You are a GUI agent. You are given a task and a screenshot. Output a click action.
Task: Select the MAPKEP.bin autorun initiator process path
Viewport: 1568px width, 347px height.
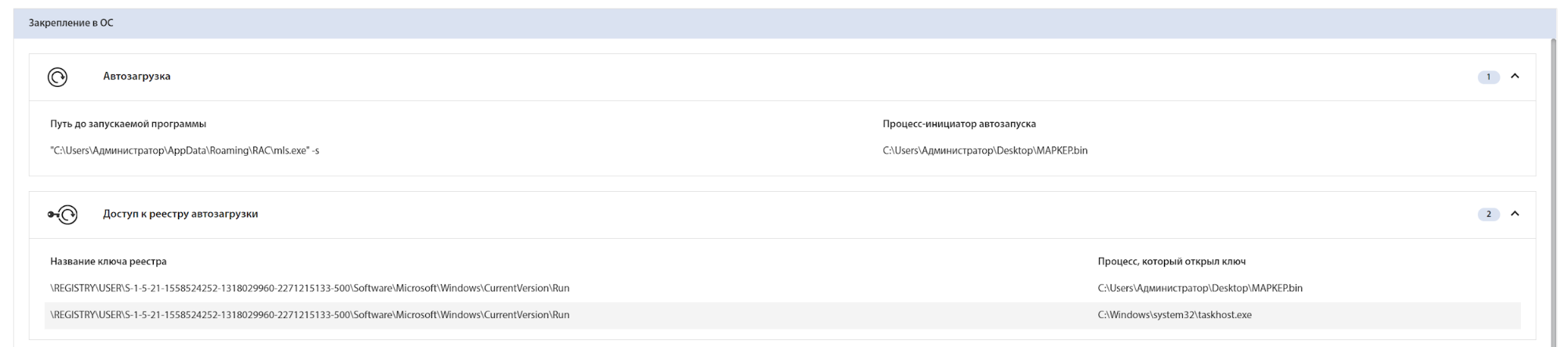tap(984, 150)
